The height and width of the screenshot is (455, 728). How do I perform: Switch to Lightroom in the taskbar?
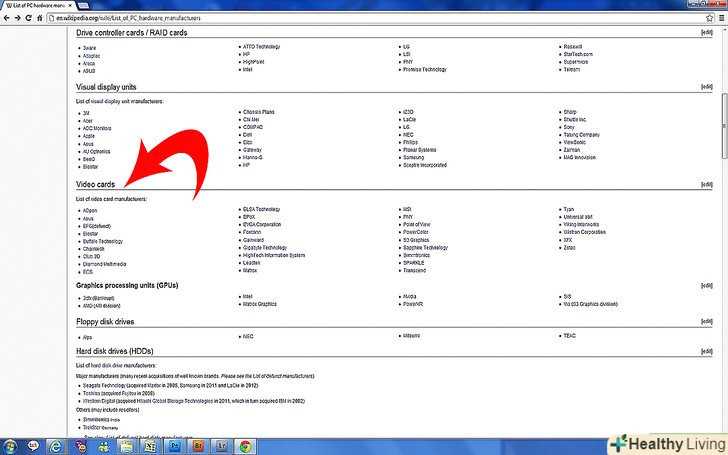point(221,447)
